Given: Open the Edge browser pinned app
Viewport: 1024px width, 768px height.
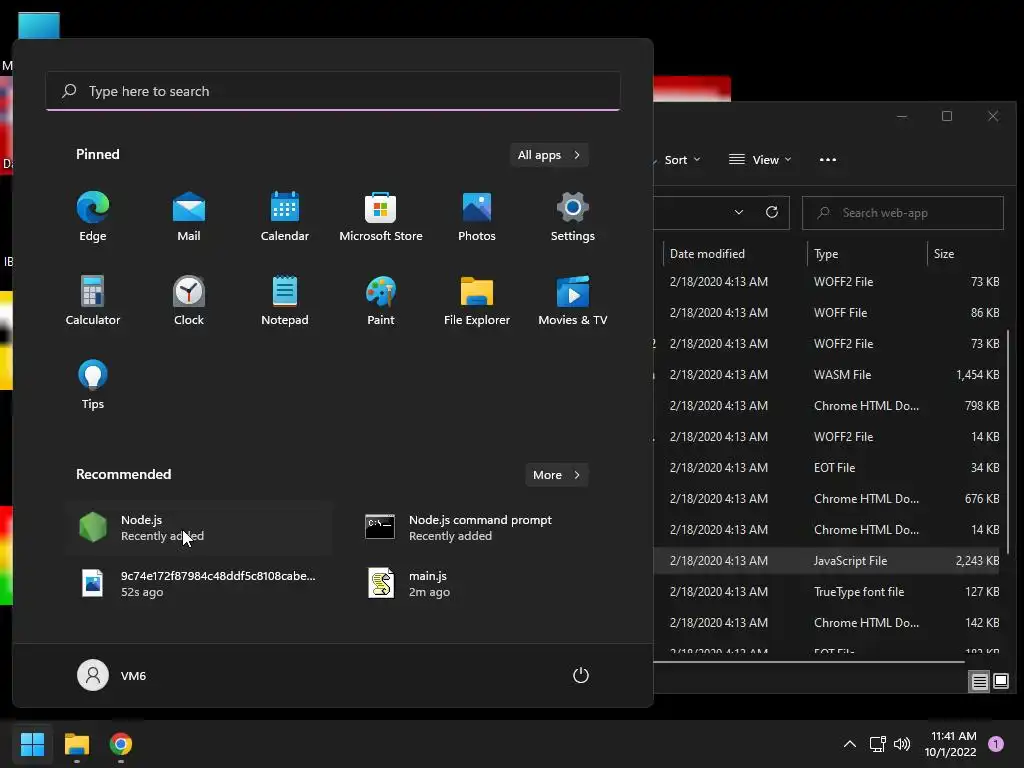Looking at the screenshot, I should pos(93,217).
